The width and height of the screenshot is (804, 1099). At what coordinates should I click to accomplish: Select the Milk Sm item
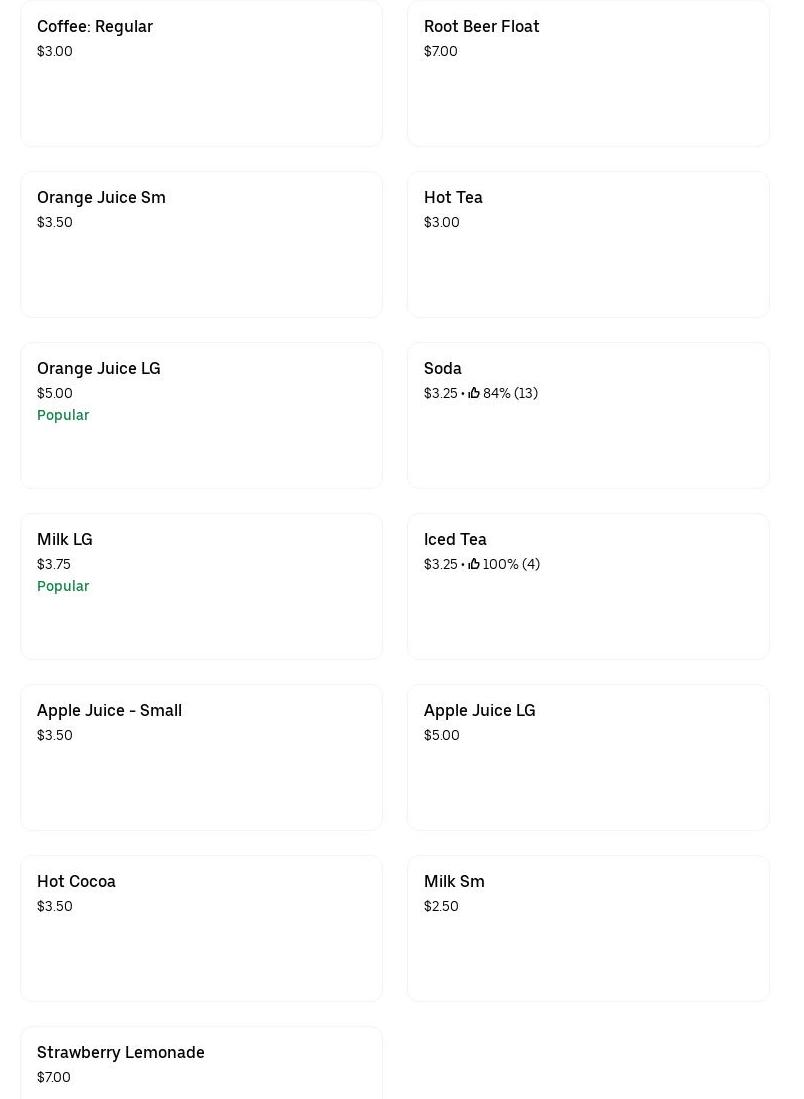[x=588, y=928]
